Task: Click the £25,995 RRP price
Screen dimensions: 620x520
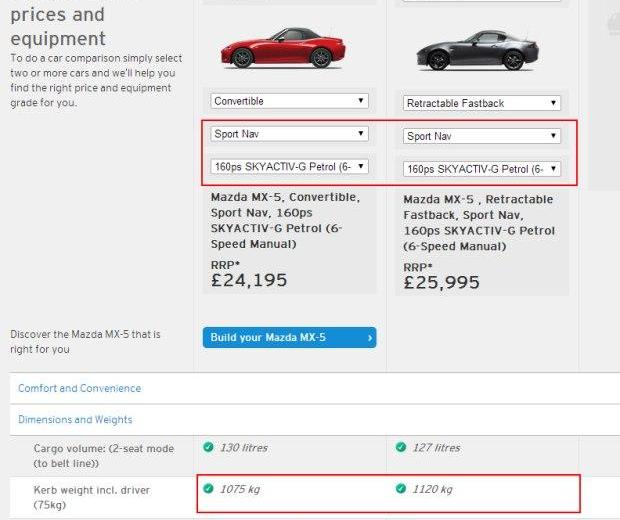Action: [x=441, y=283]
